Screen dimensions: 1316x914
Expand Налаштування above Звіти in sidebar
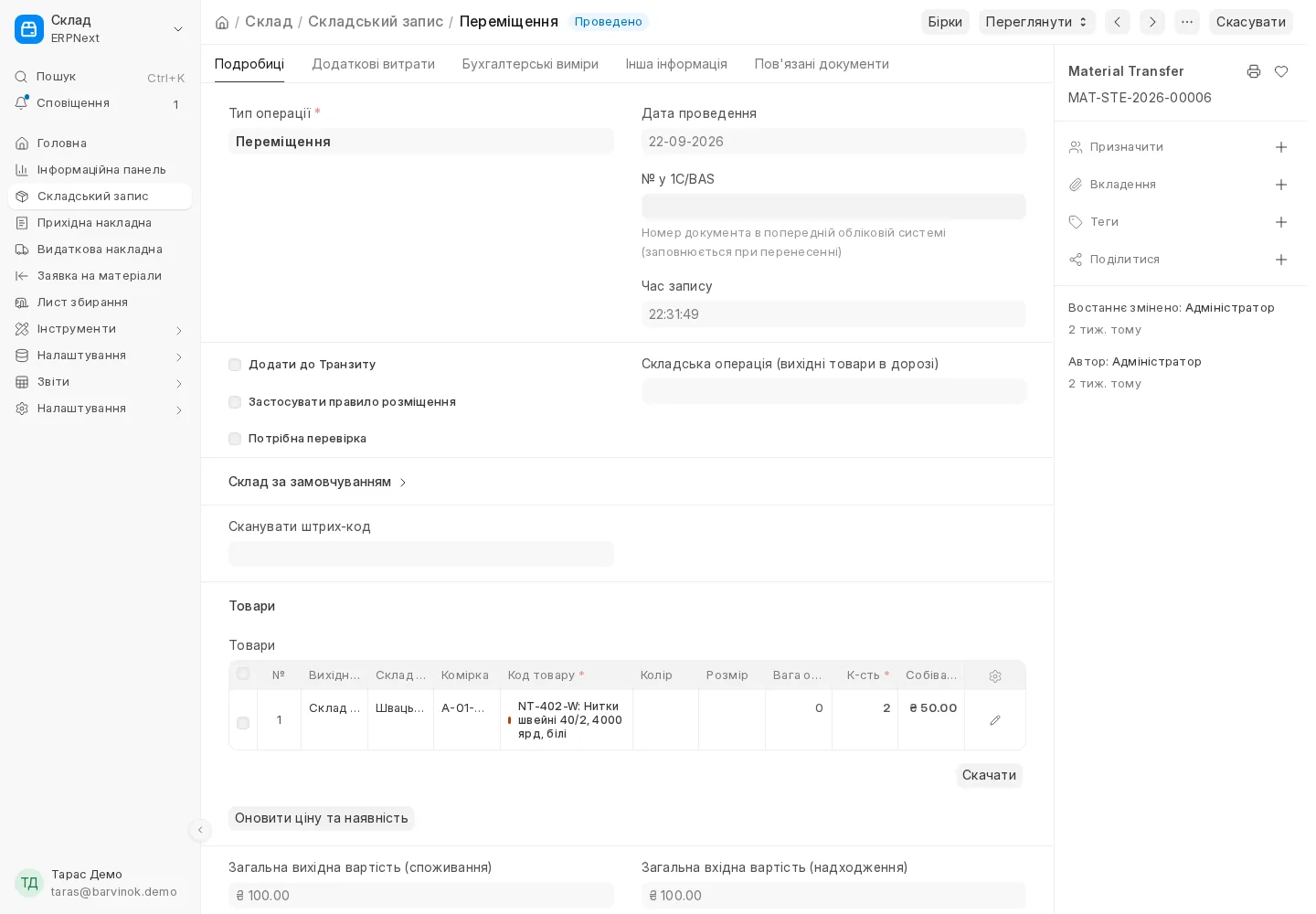coord(100,356)
